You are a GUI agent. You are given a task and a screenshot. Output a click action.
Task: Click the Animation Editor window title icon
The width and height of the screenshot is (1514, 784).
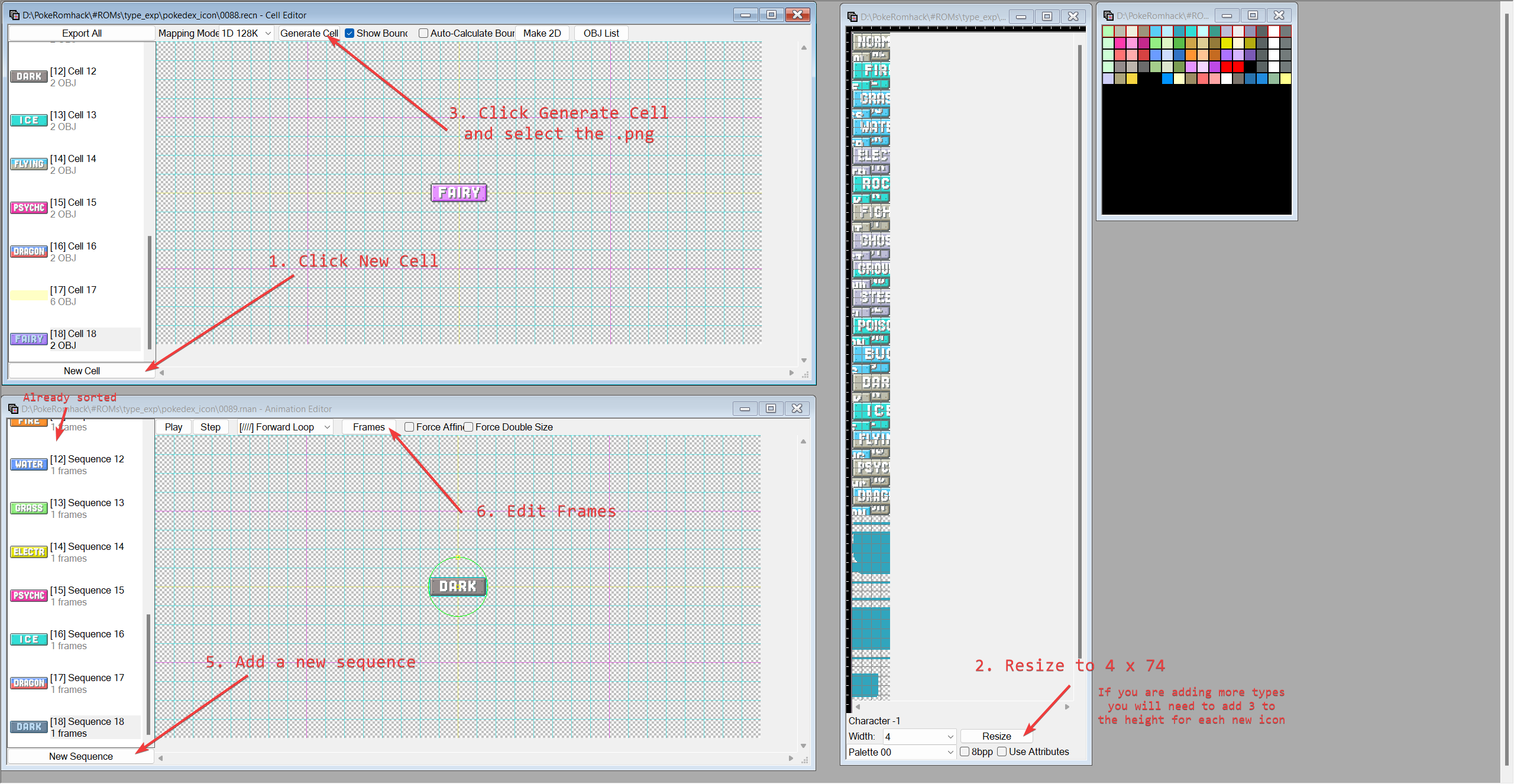pyautogui.click(x=13, y=409)
